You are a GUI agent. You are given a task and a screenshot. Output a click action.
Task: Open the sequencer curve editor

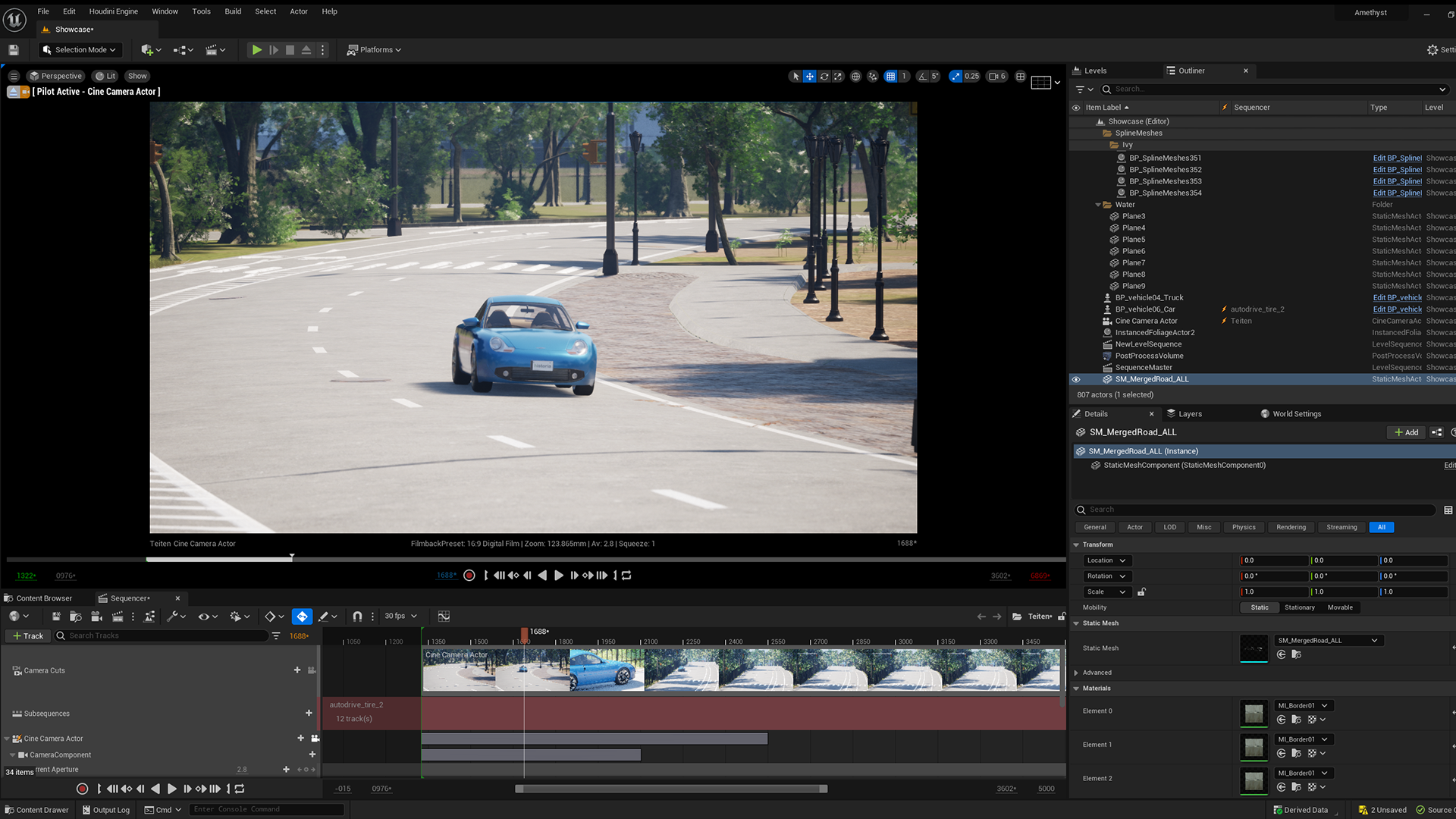(444, 617)
